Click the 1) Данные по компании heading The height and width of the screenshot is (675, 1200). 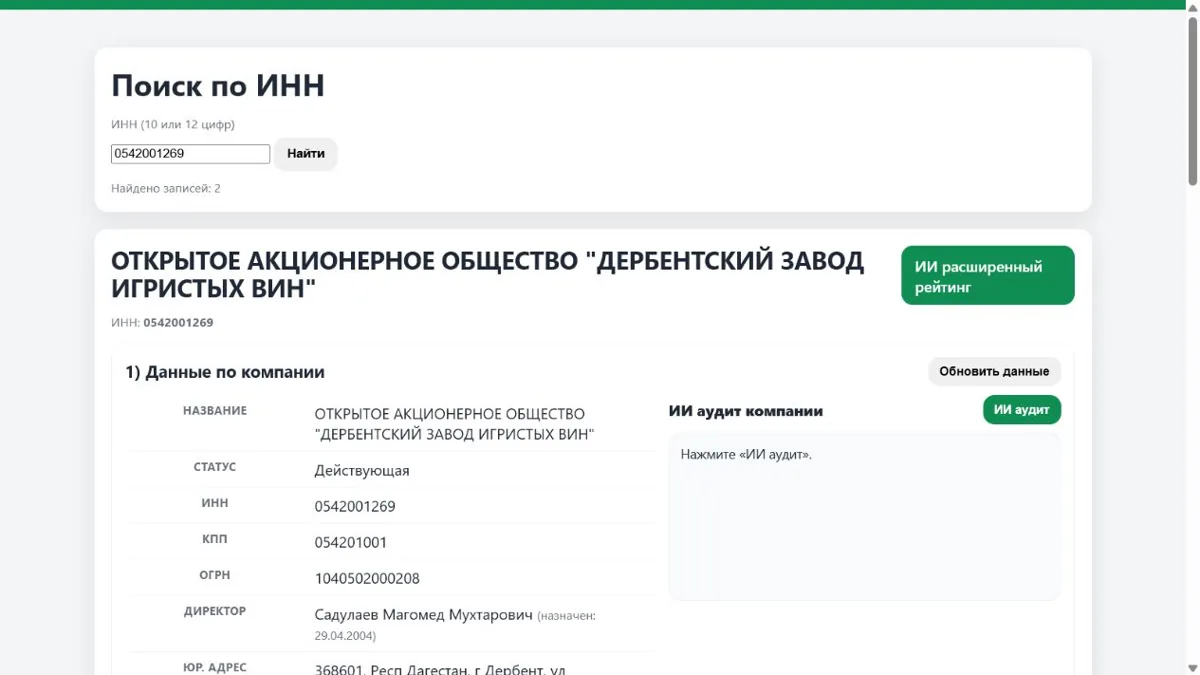click(x=225, y=372)
